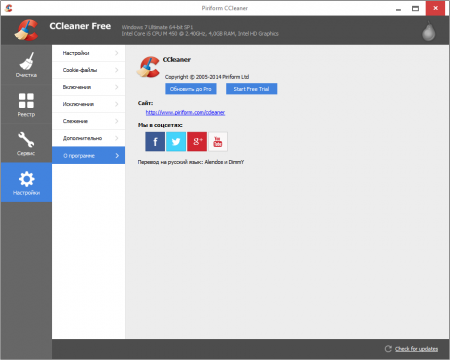Screen dimensions: 450x360
Task: Click the chevron on the Cookie-файлы row
Action: tap(117, 70)
